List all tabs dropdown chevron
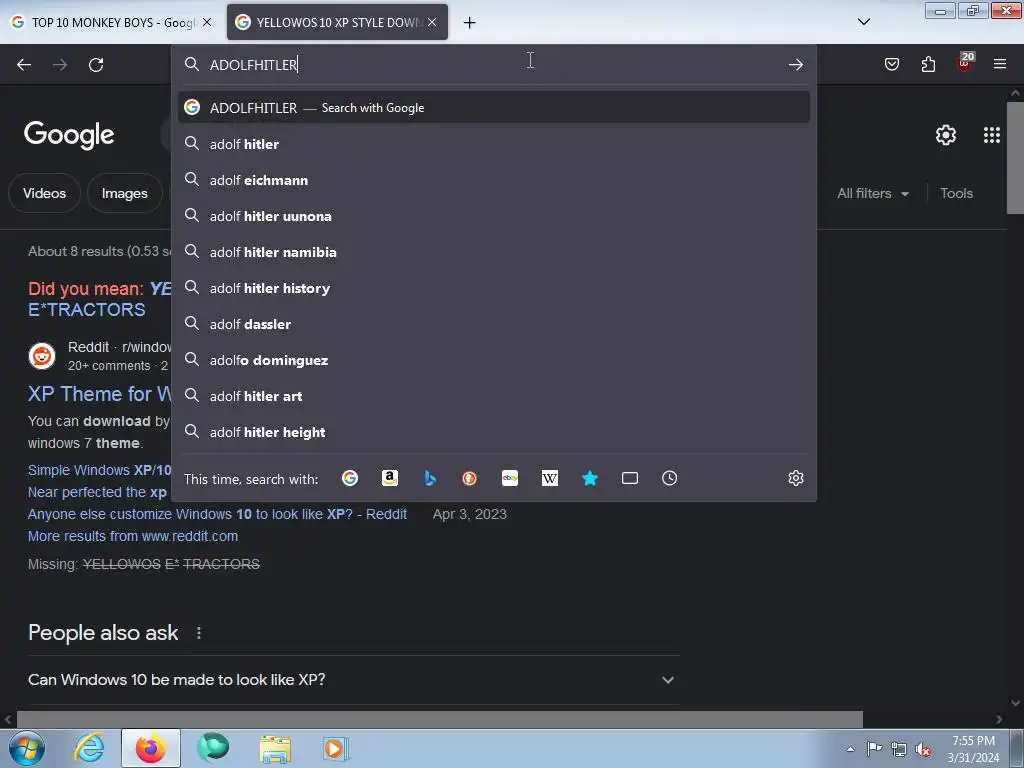This screenshot has height=768, width=1024. tap(863, 22)
